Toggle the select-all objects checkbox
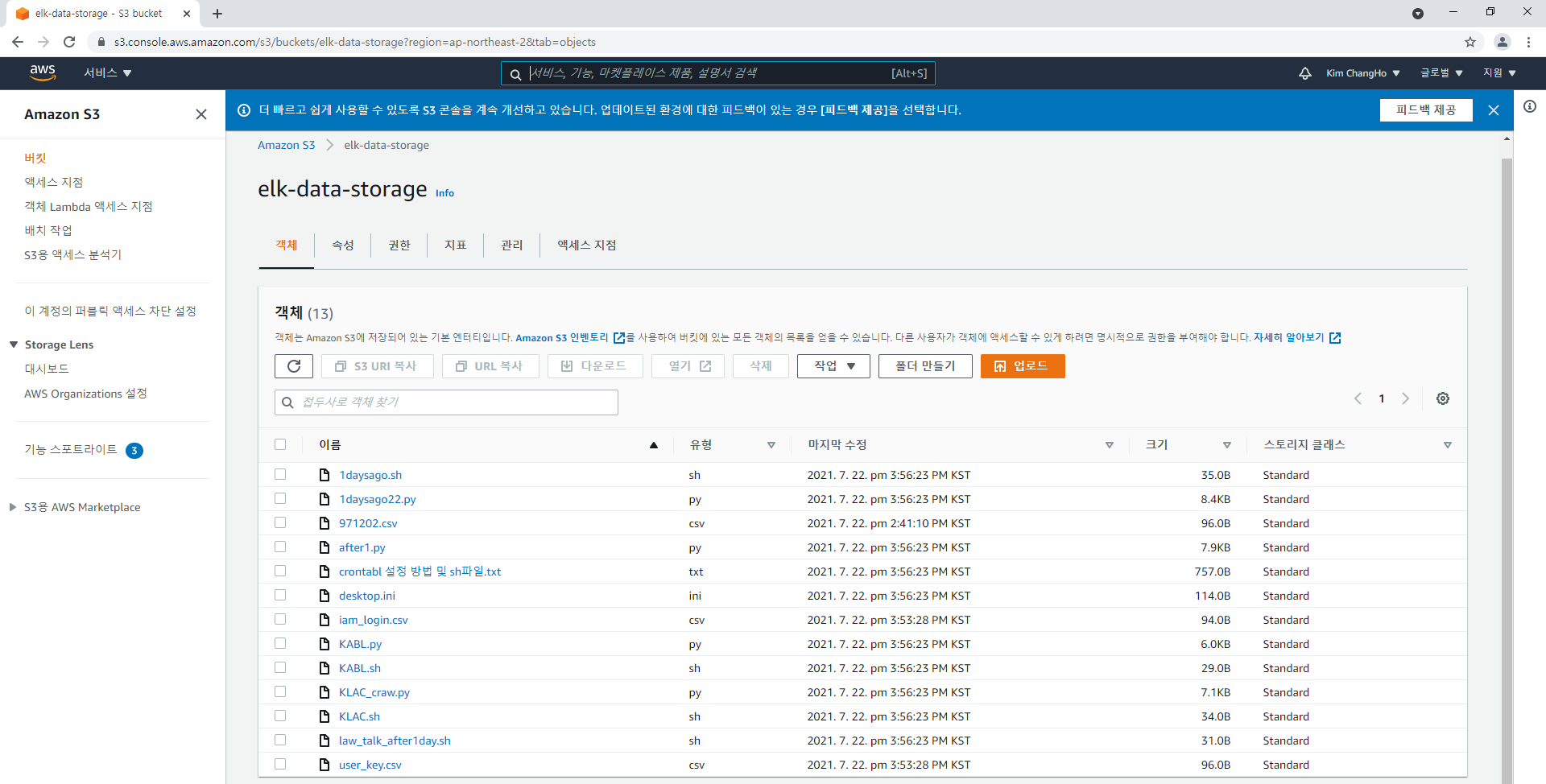The height and width of the screenshot is (784, 1546). coord(280,444)
